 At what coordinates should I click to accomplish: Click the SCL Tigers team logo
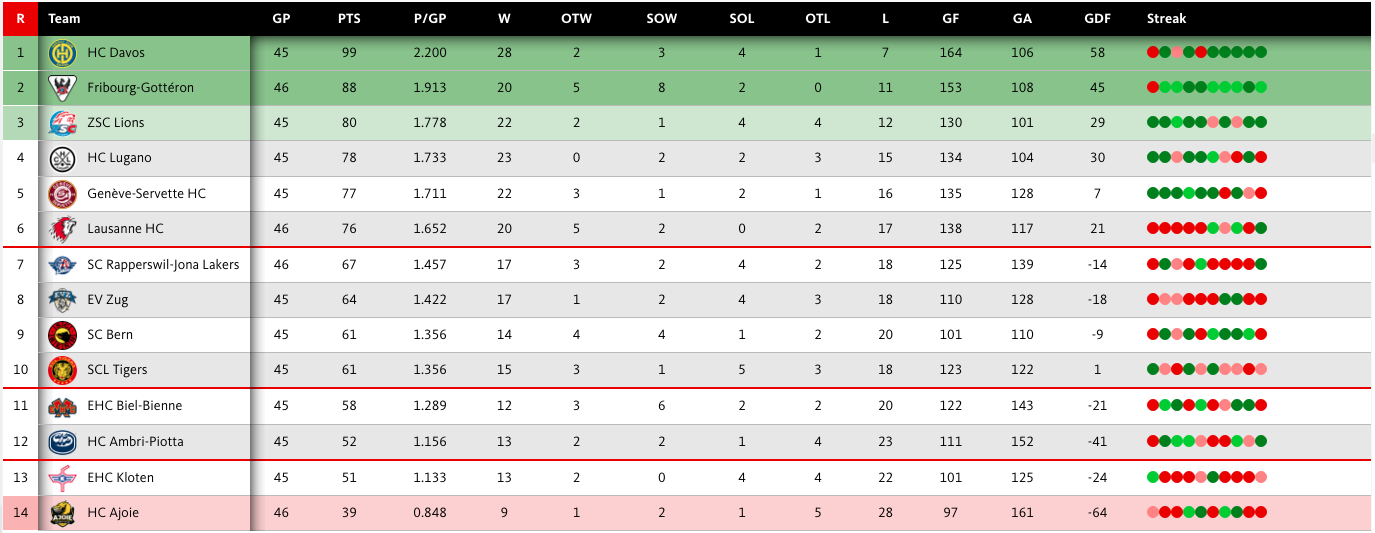(62, 370)
